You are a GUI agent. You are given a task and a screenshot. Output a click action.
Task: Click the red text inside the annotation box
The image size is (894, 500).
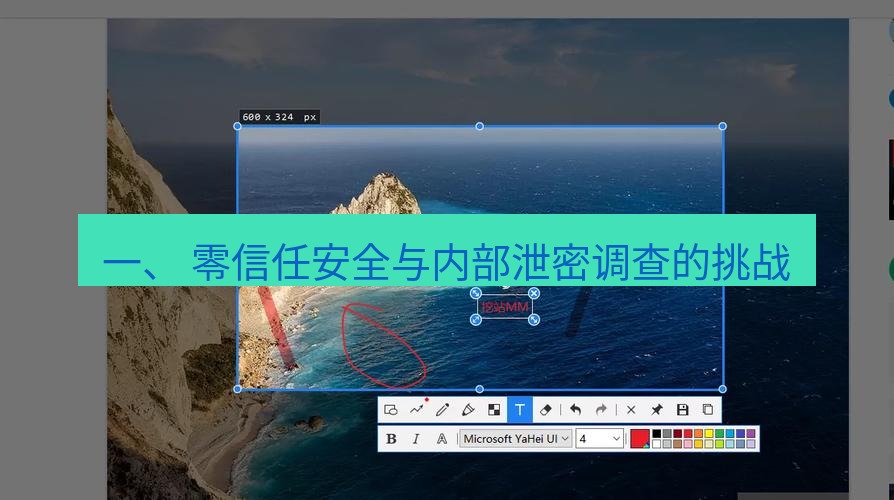click(505, 307)
